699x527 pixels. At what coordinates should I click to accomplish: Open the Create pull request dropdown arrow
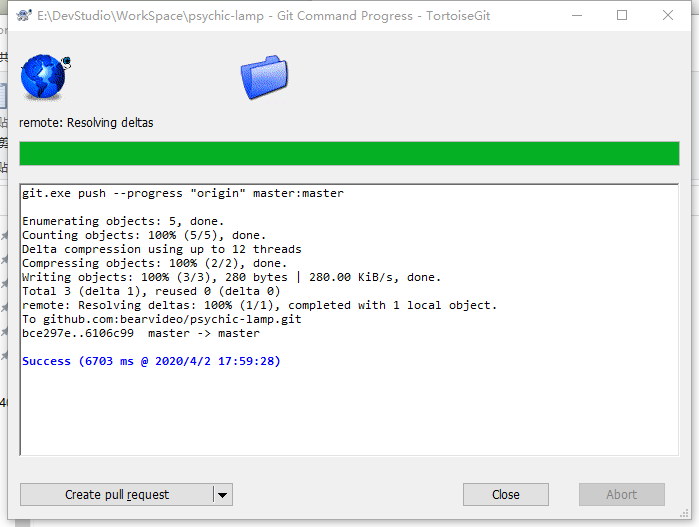coord(222,494)
